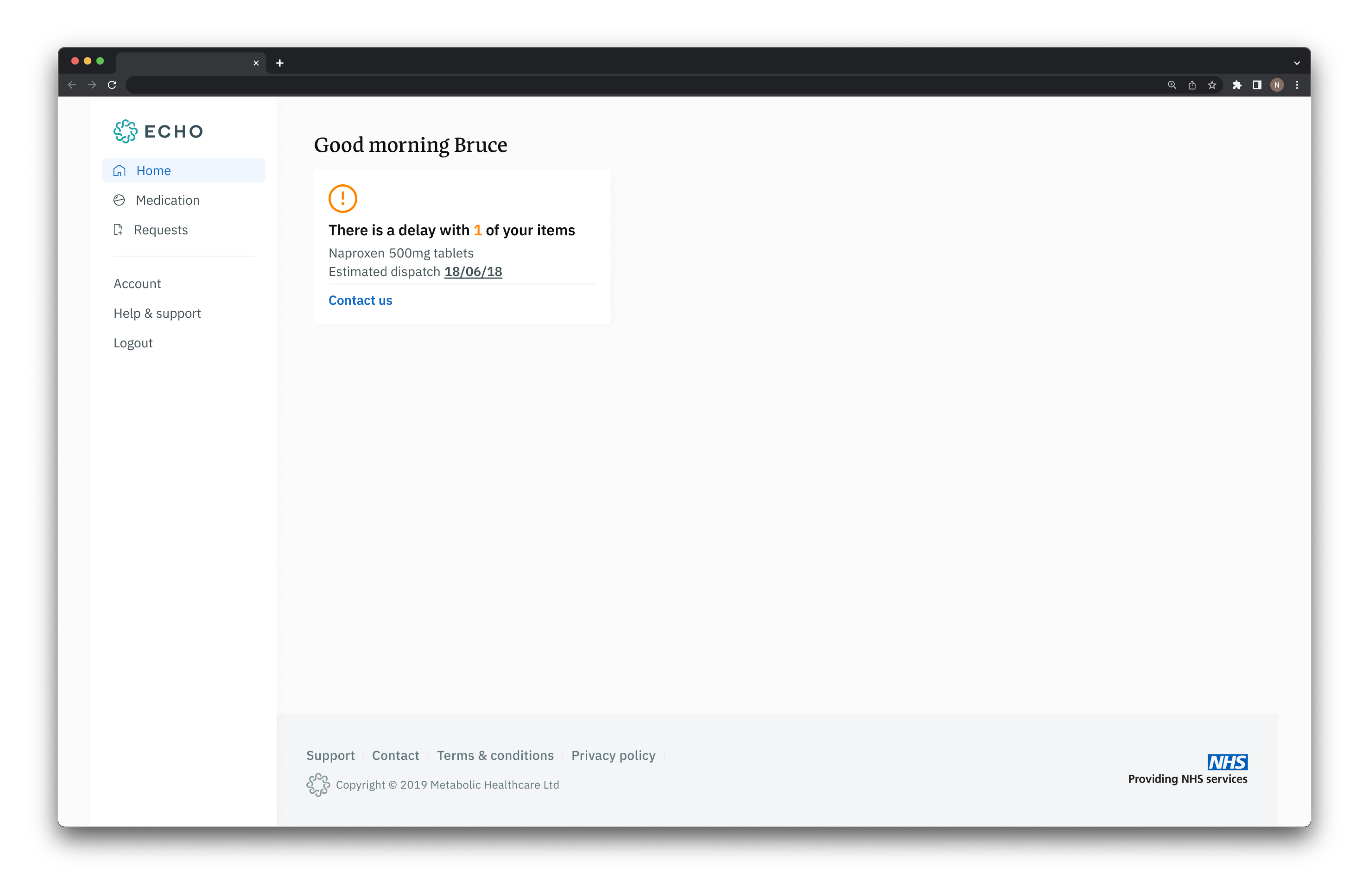Open the browser zoom magnifier icon
The image size is (1369, 896).
pos(1172,85)
